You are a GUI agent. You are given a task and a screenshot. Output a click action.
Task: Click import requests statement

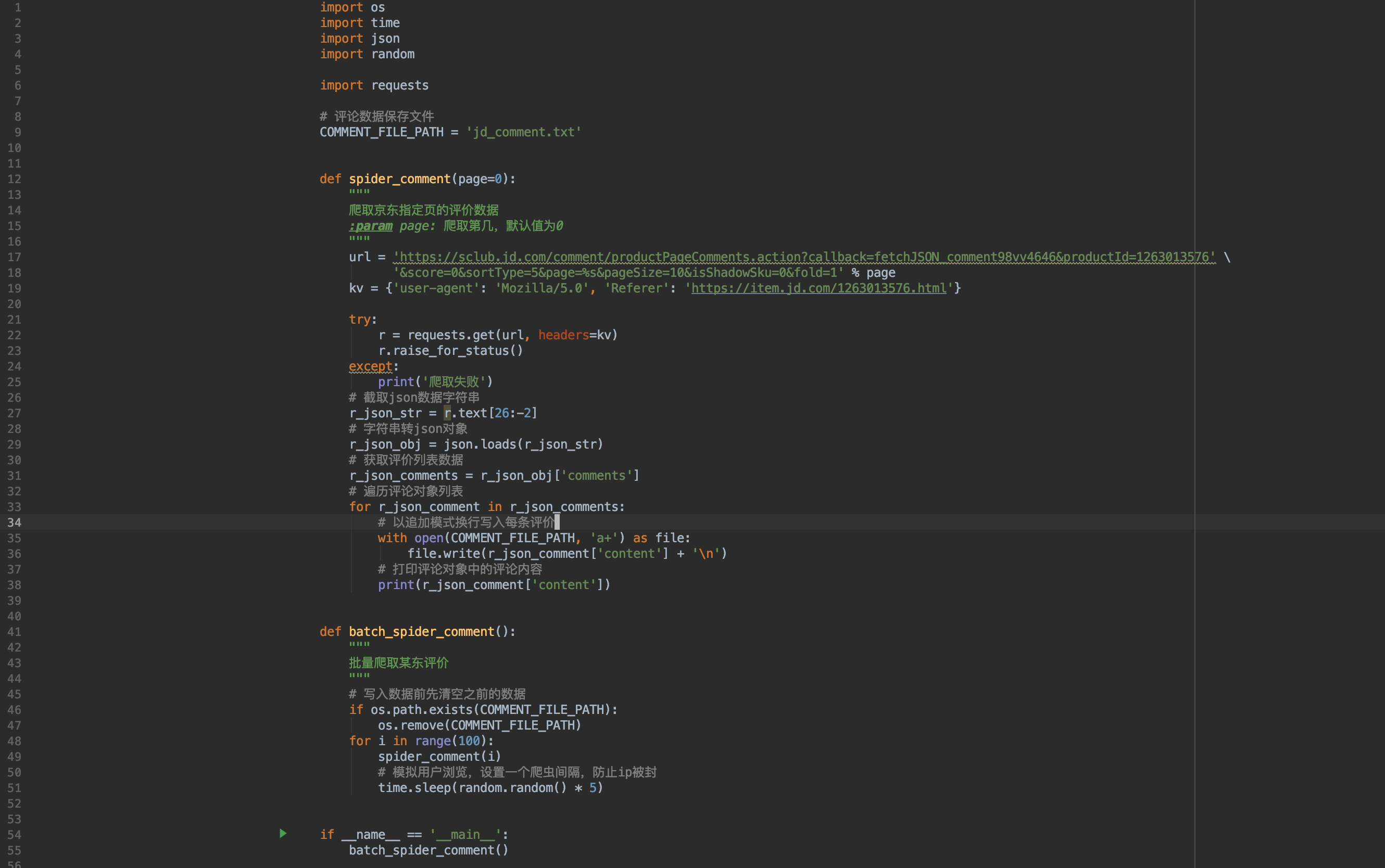tap(374, 85)
